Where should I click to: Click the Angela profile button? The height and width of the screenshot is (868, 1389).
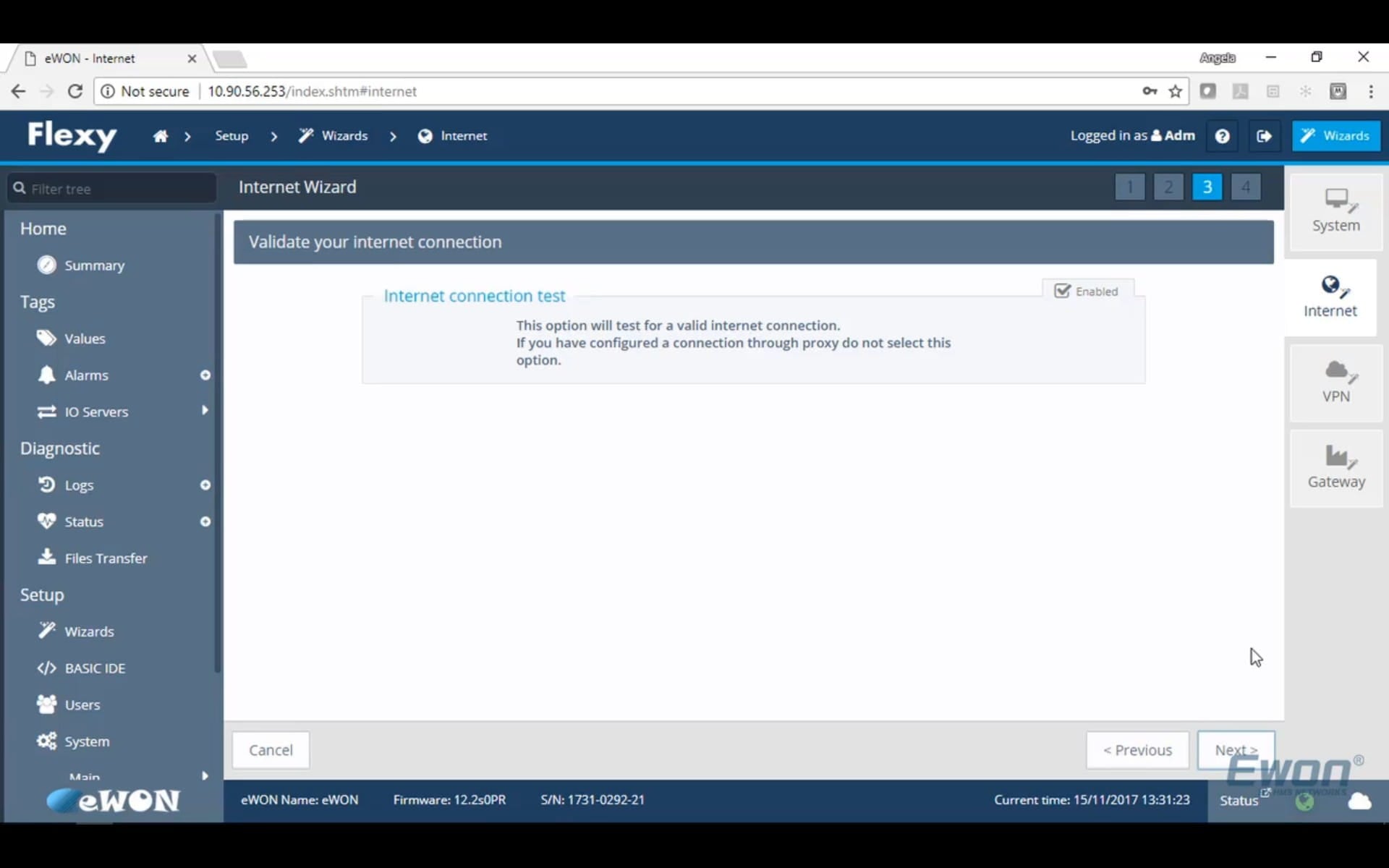pyautogui.click(x=1217, y=58)
